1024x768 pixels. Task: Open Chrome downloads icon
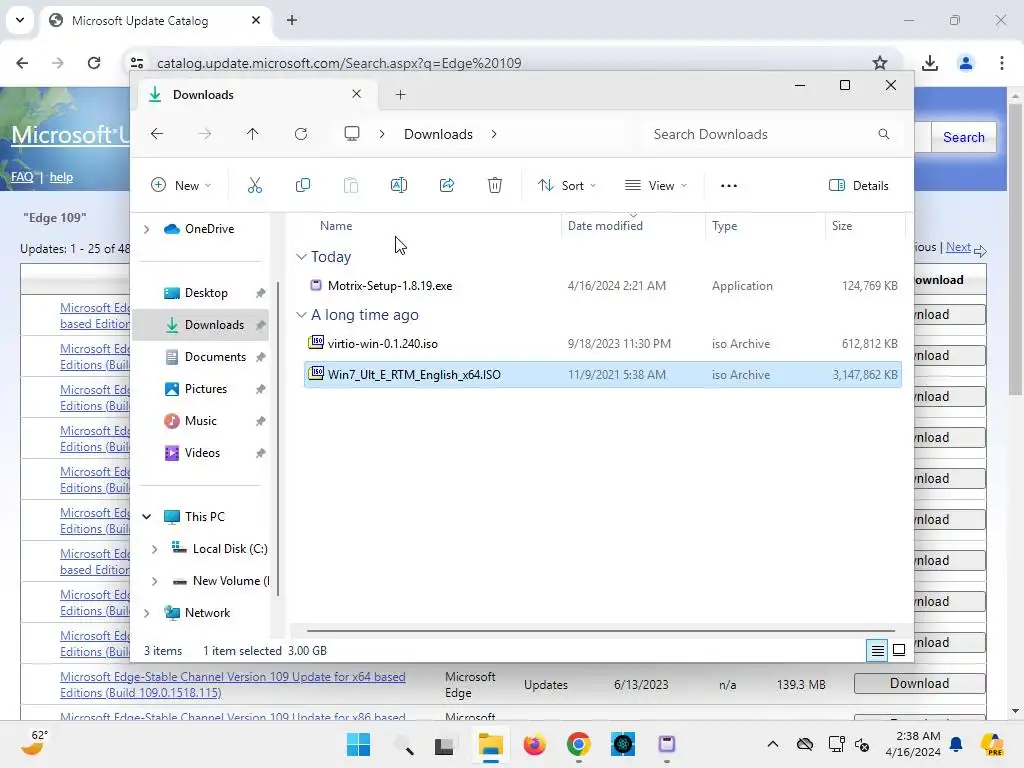(x=930, y=63)
